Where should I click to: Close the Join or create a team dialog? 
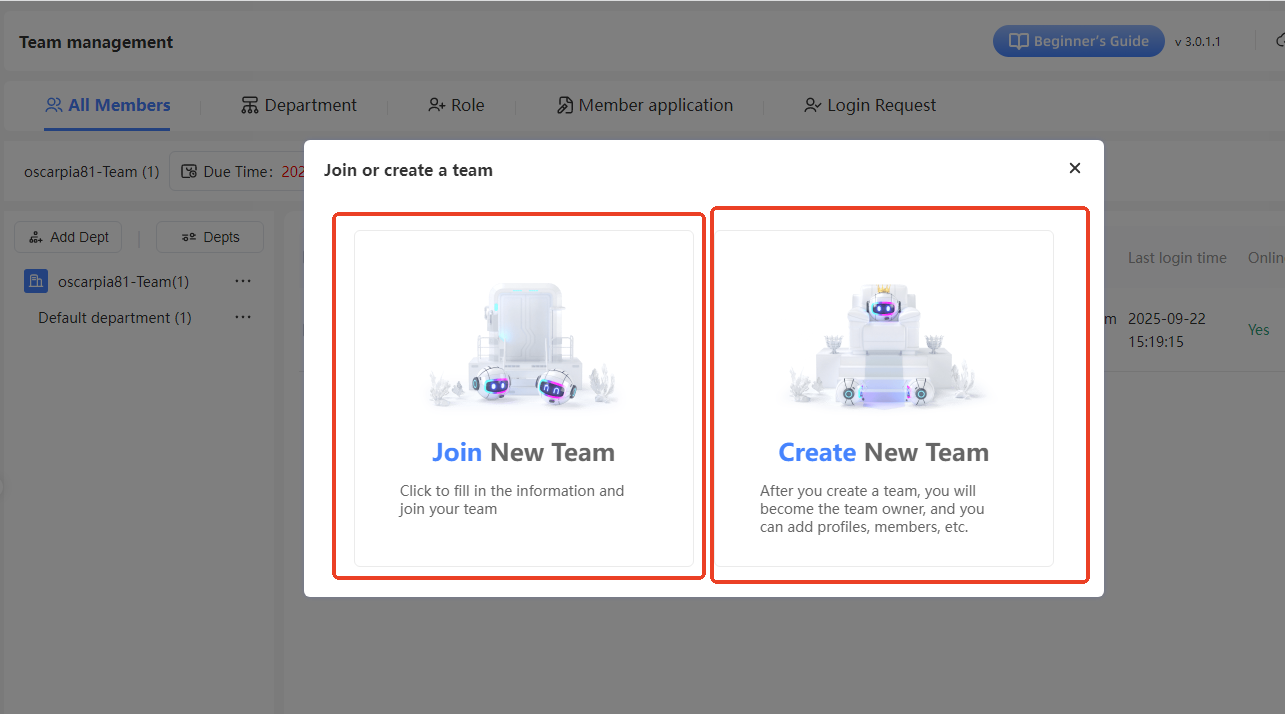(x=1075, y=168)
